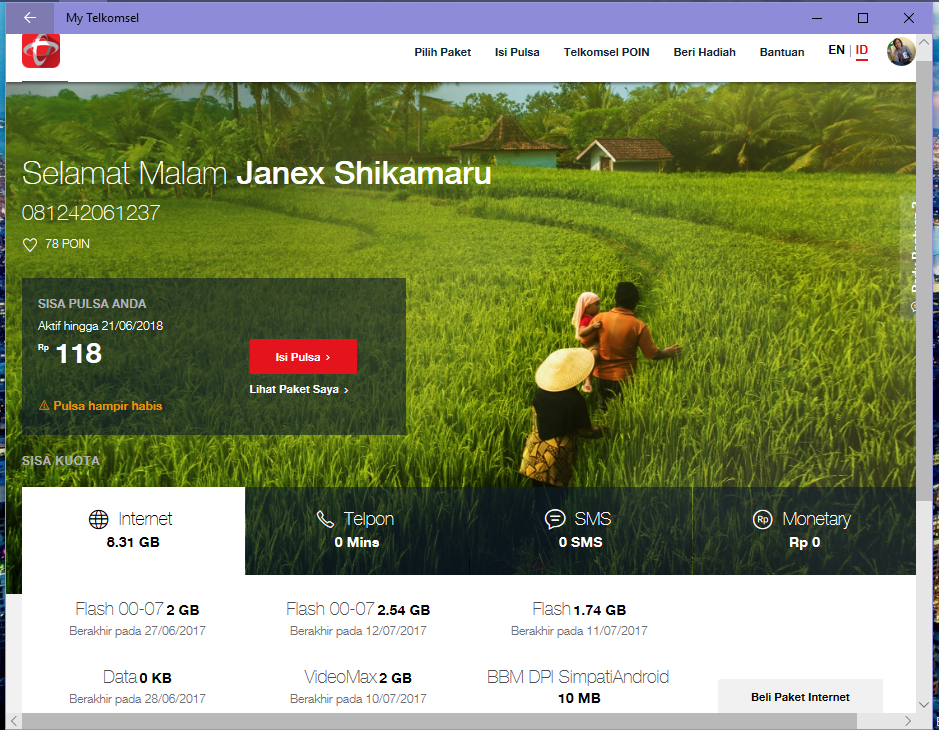This screenshot has width=939, height=730.
Task: Click the vertical side tab on right edge
Action: (909, 258)
